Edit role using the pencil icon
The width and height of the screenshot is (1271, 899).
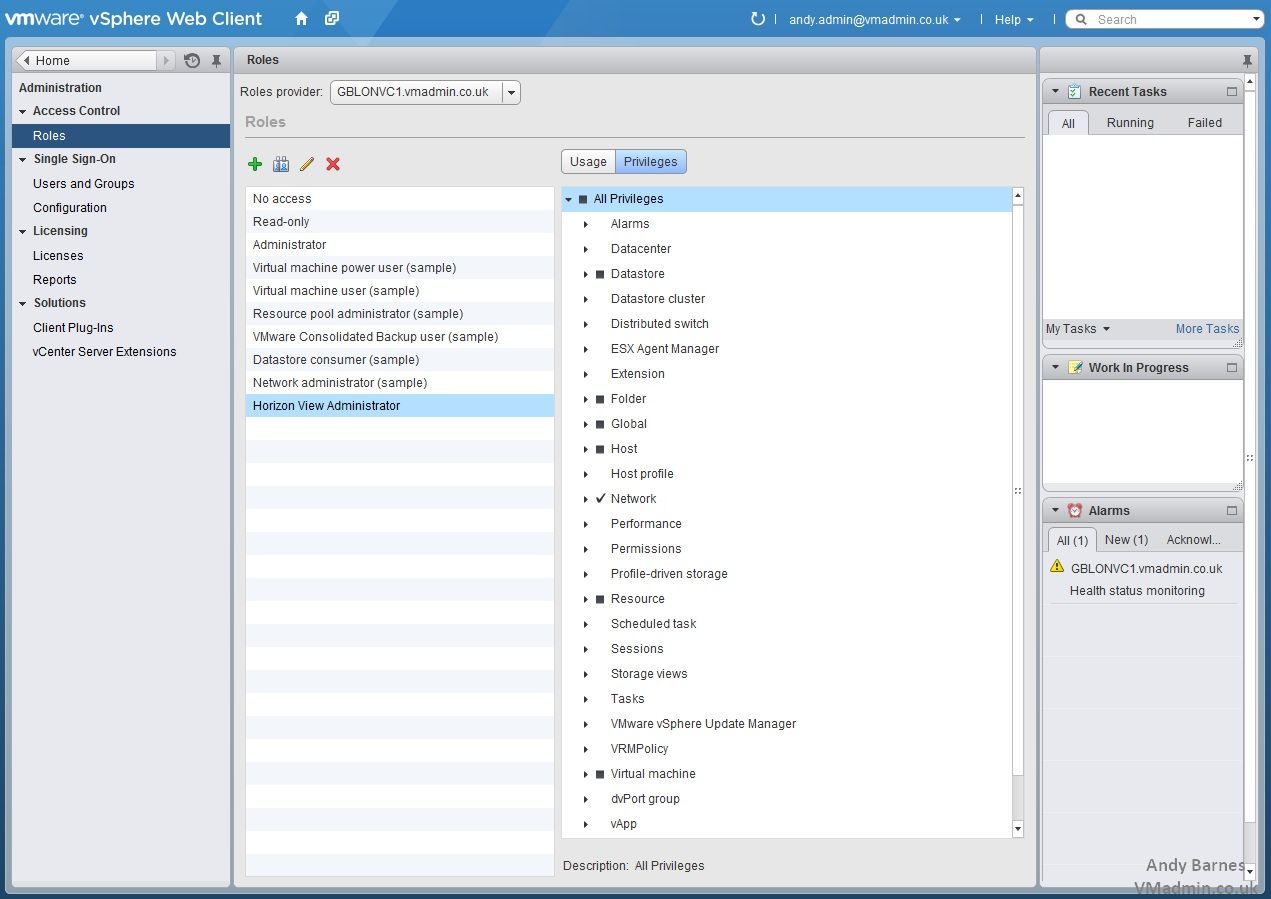[x=307, y=164]
